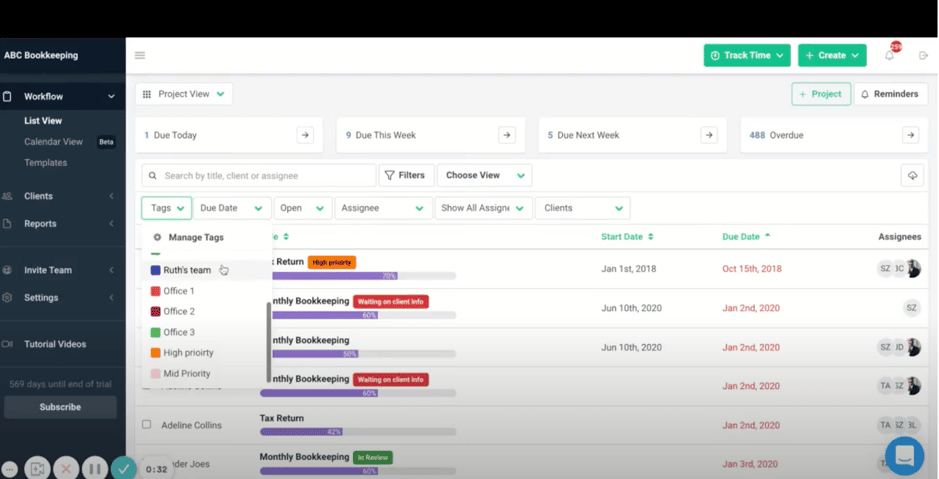Open the Tags dropdown

click(166, 208)
